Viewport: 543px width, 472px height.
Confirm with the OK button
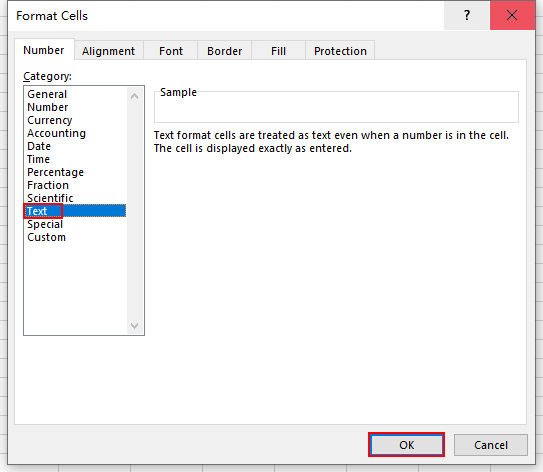[407, 445]
